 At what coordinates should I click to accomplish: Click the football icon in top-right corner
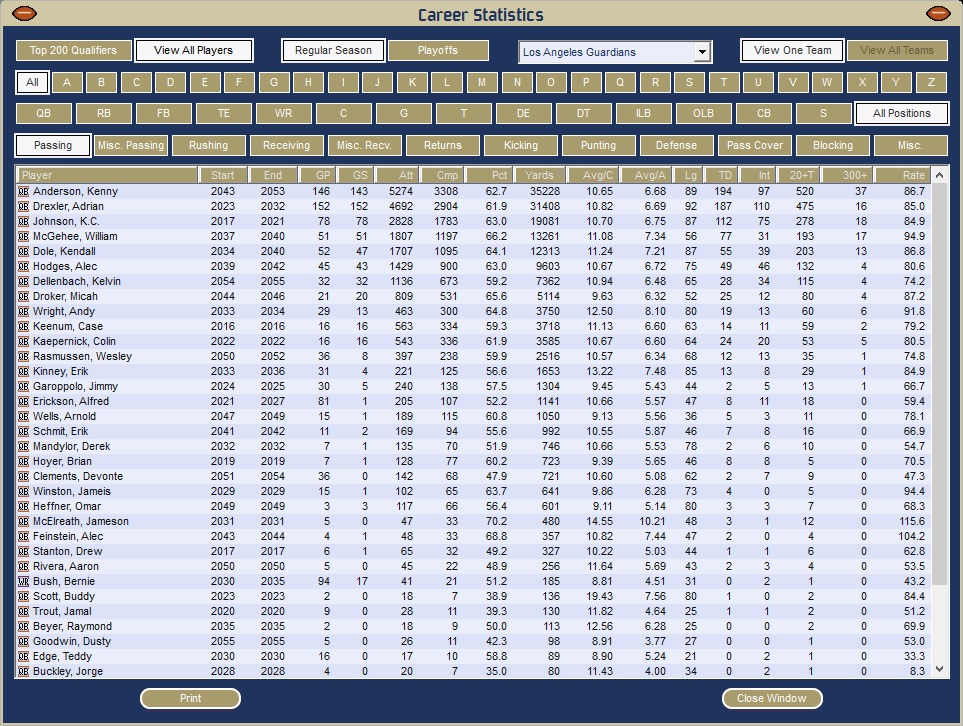[938, 14]
